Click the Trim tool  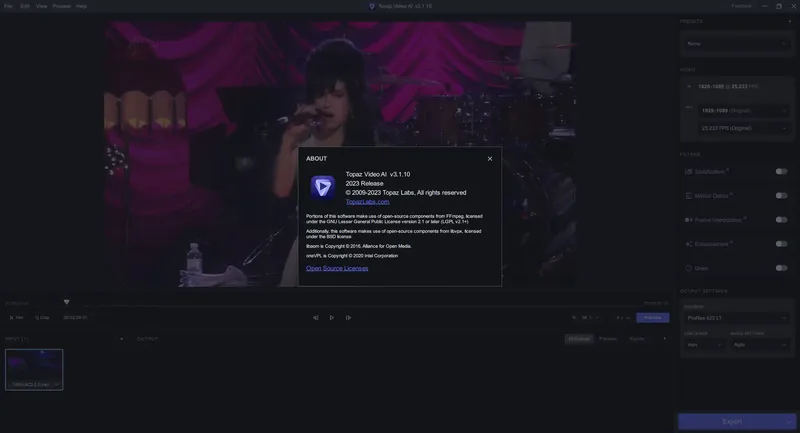(x=16, y=318)
